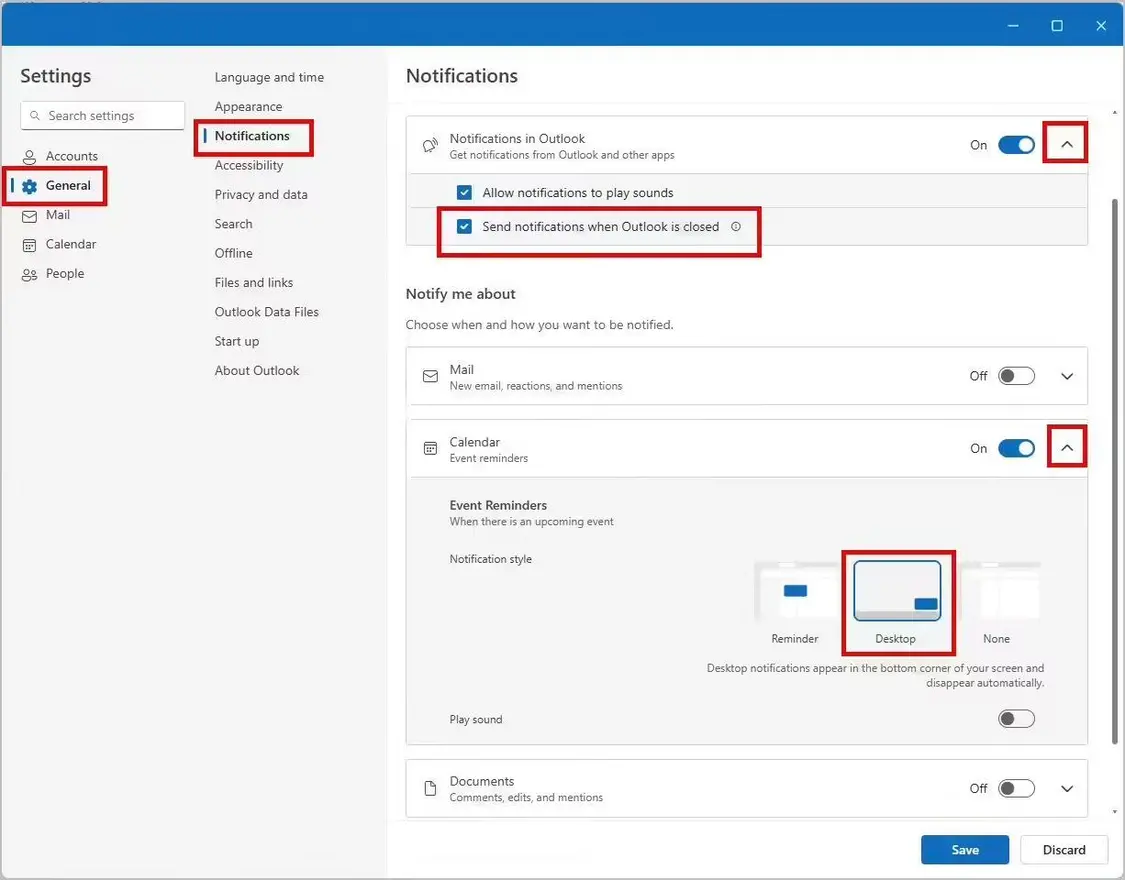Click the Notifications in Outlook bell icon
Screen dimensions: 1125x880
(x=430, y=146)
